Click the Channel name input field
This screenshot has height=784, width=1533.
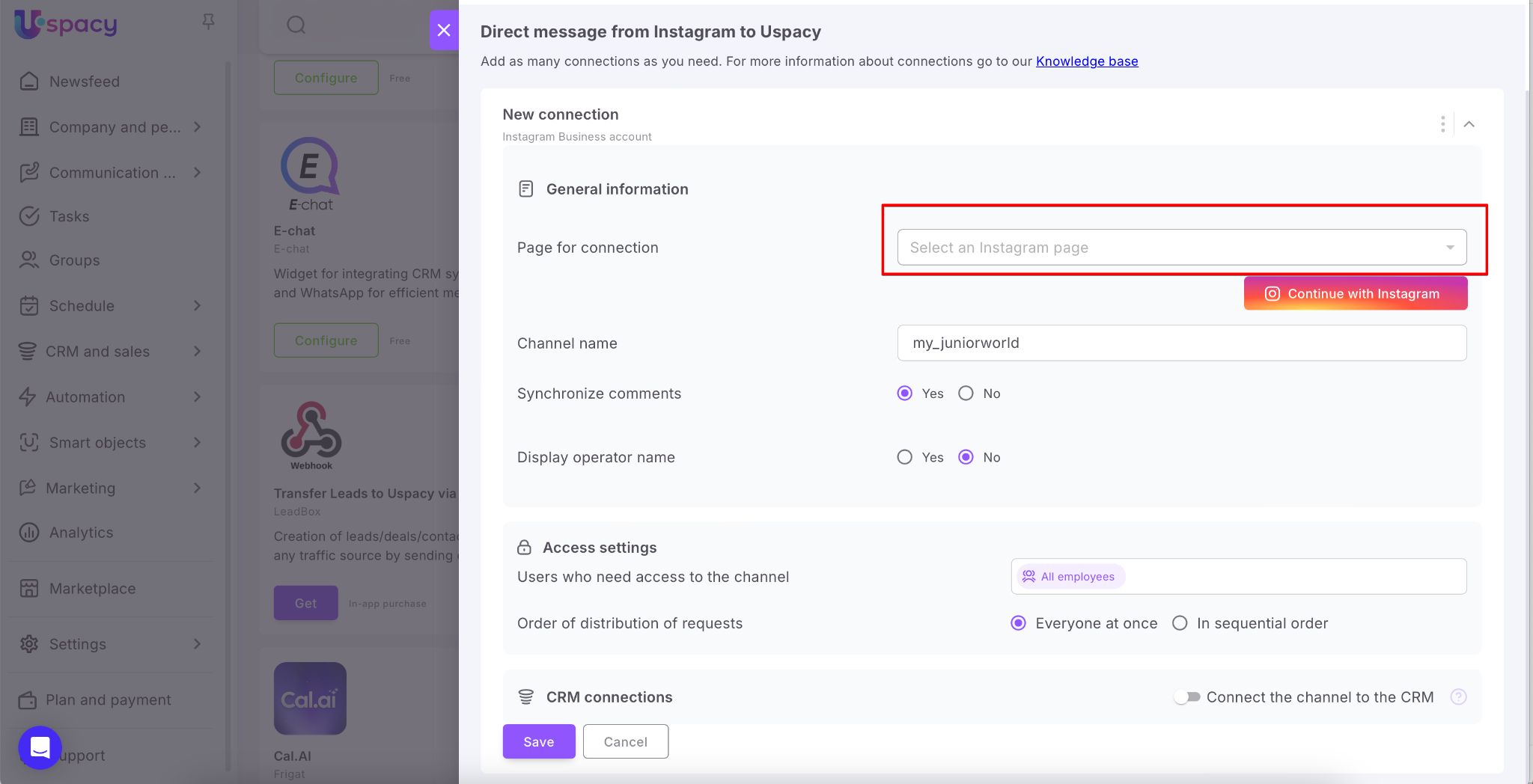coord(1181,343)
